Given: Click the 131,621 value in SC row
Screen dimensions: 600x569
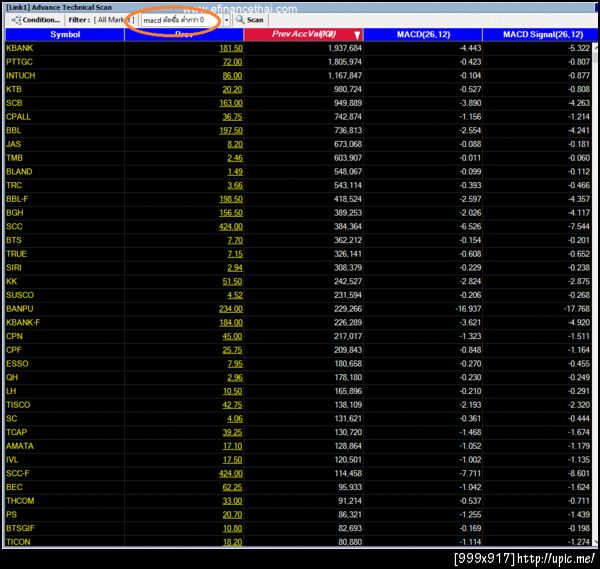Looking at the screenshot, I should click(x=348, y=419).
